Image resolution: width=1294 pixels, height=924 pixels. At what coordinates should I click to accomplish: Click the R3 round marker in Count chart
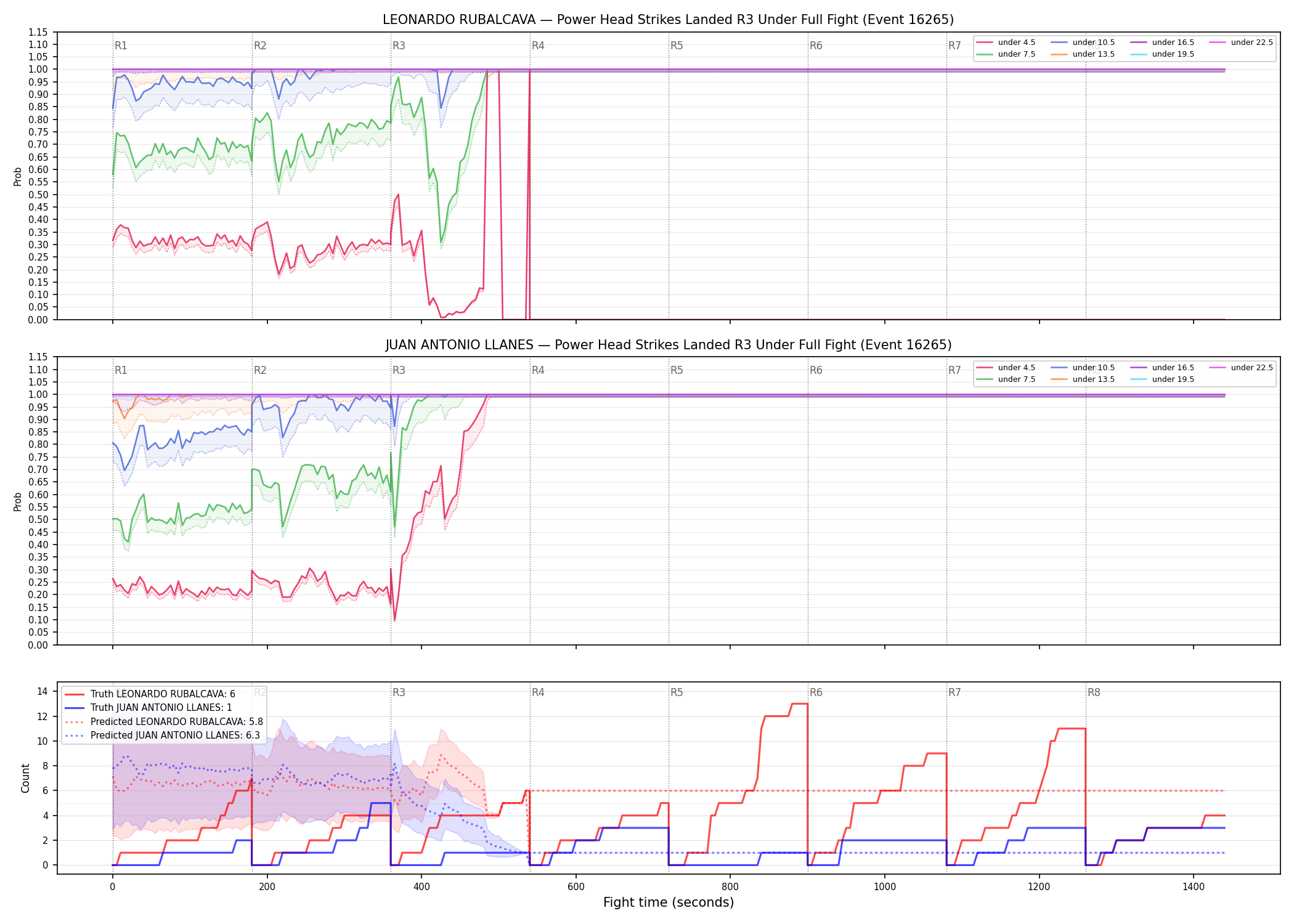pyautogui.click(x=399, y=692)
